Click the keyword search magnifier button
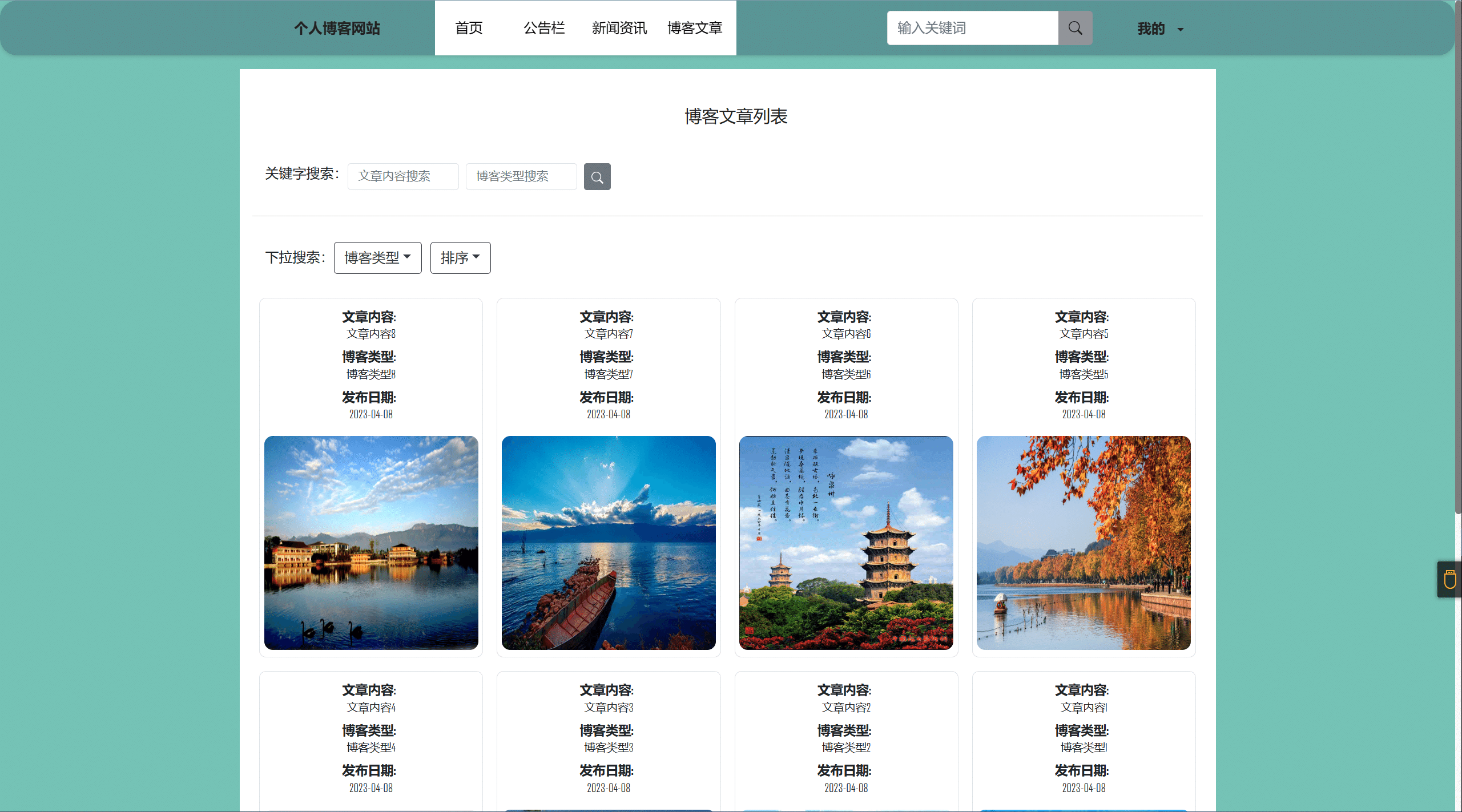 point(597,177)
